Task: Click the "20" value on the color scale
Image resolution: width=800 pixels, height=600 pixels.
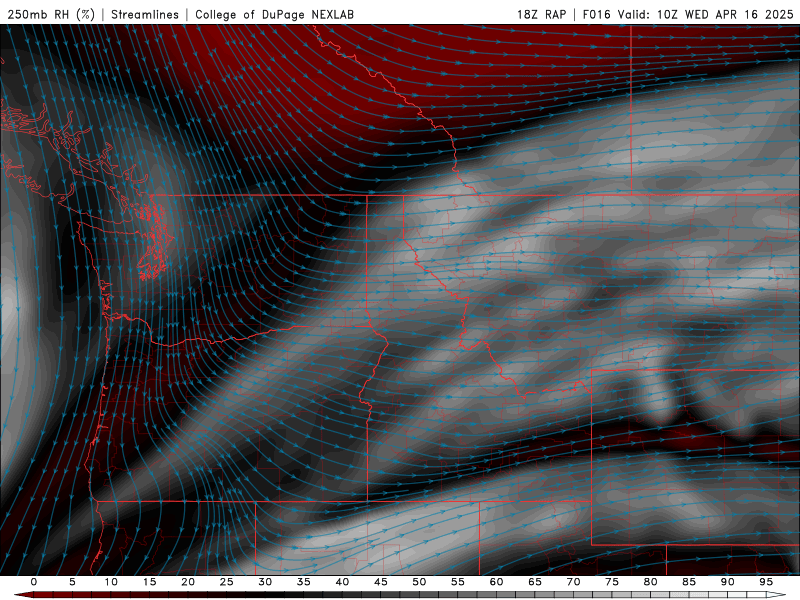Action: [188, 582]
